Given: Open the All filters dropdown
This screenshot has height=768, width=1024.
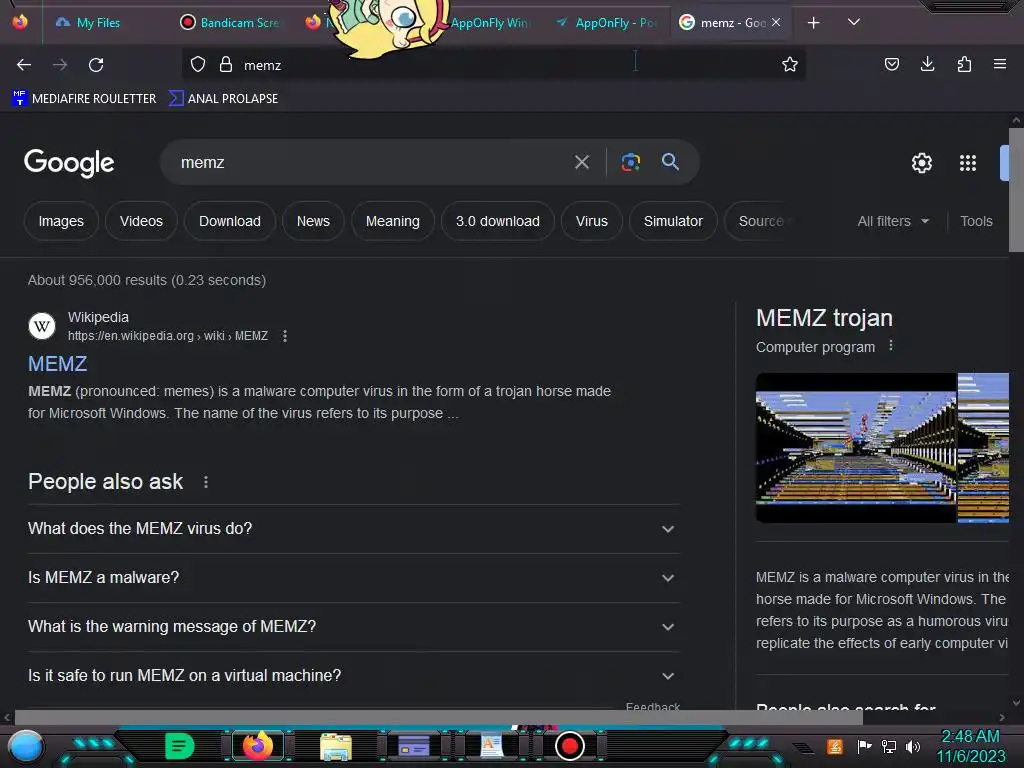Looking at the screenshot, I should pyautogui.click(x=893, y=221).
